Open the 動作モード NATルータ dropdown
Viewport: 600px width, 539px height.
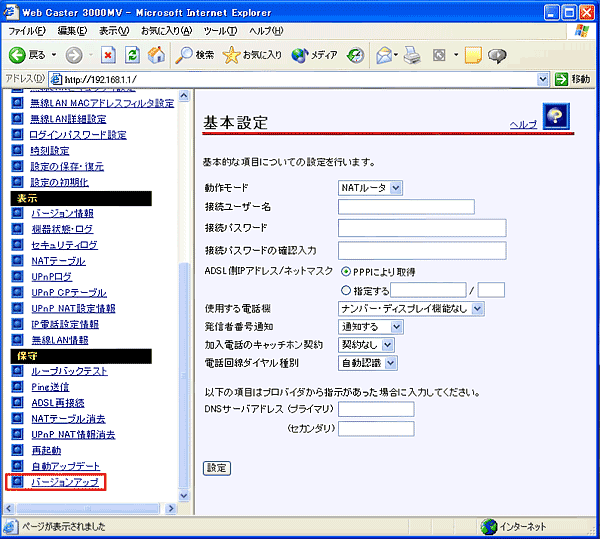tap(370, 188)
